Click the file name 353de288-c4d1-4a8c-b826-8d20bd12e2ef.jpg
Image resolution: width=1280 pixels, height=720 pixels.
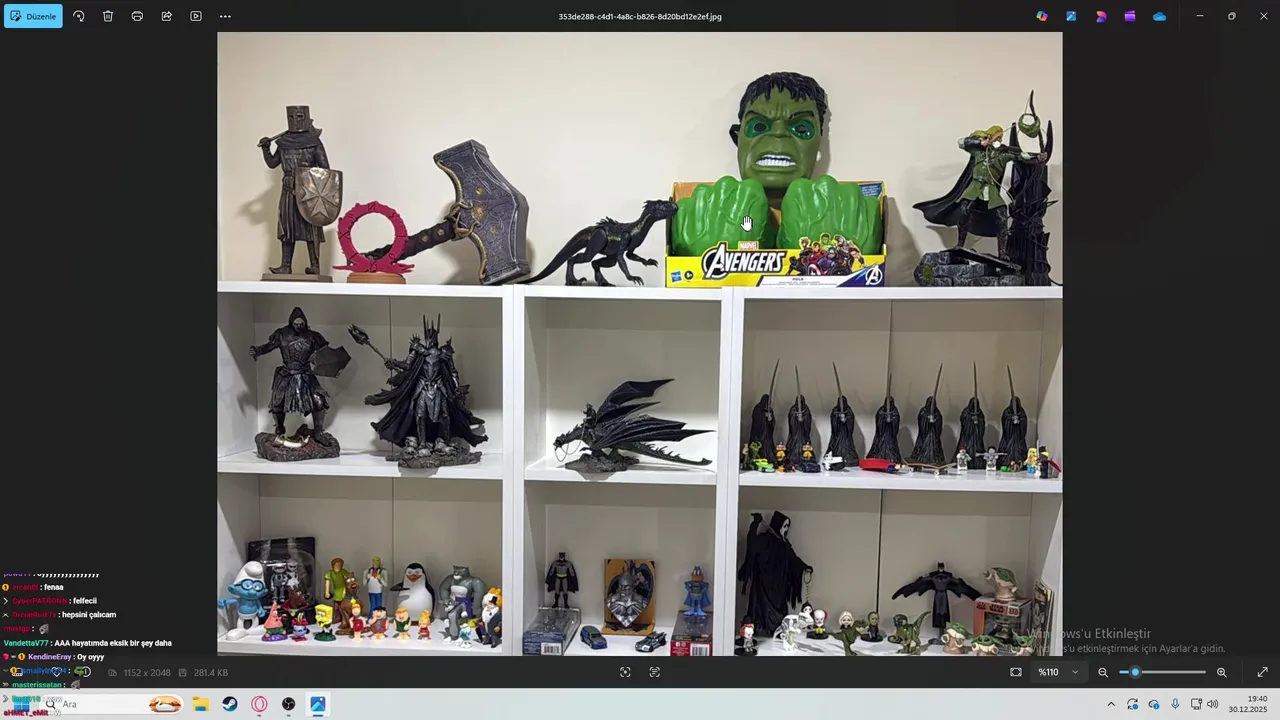[x=640, y=16]
